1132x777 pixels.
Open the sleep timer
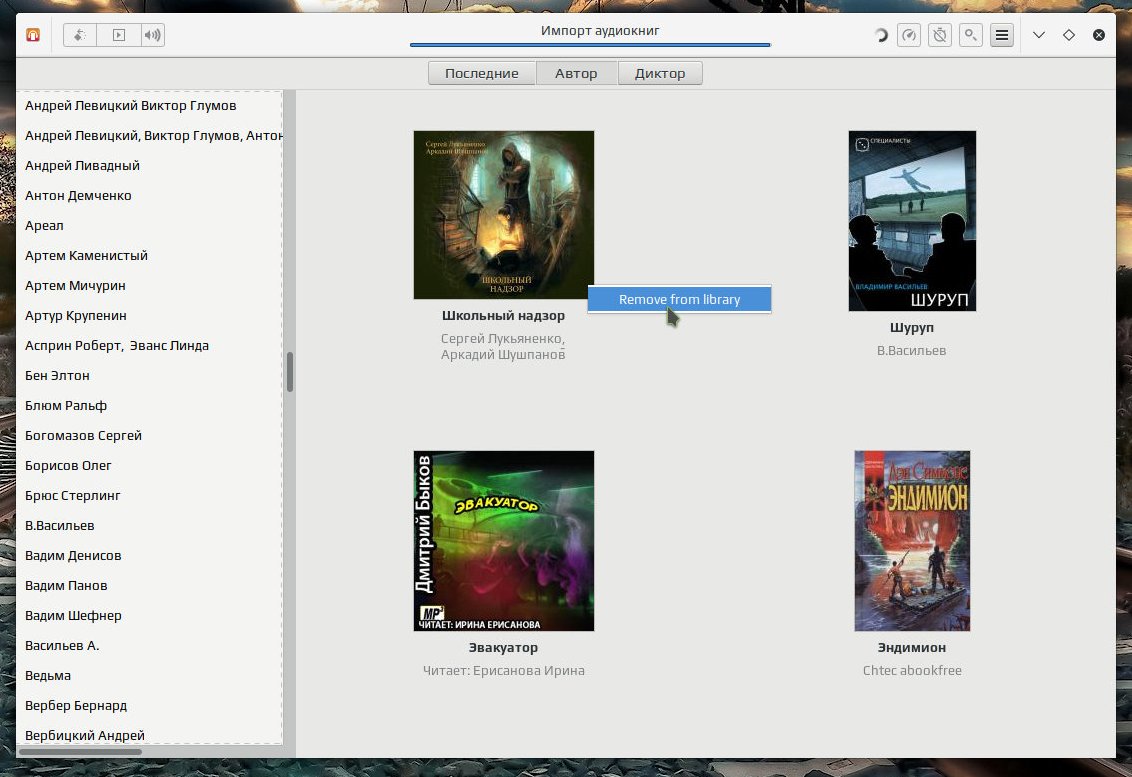pos(940,35)
